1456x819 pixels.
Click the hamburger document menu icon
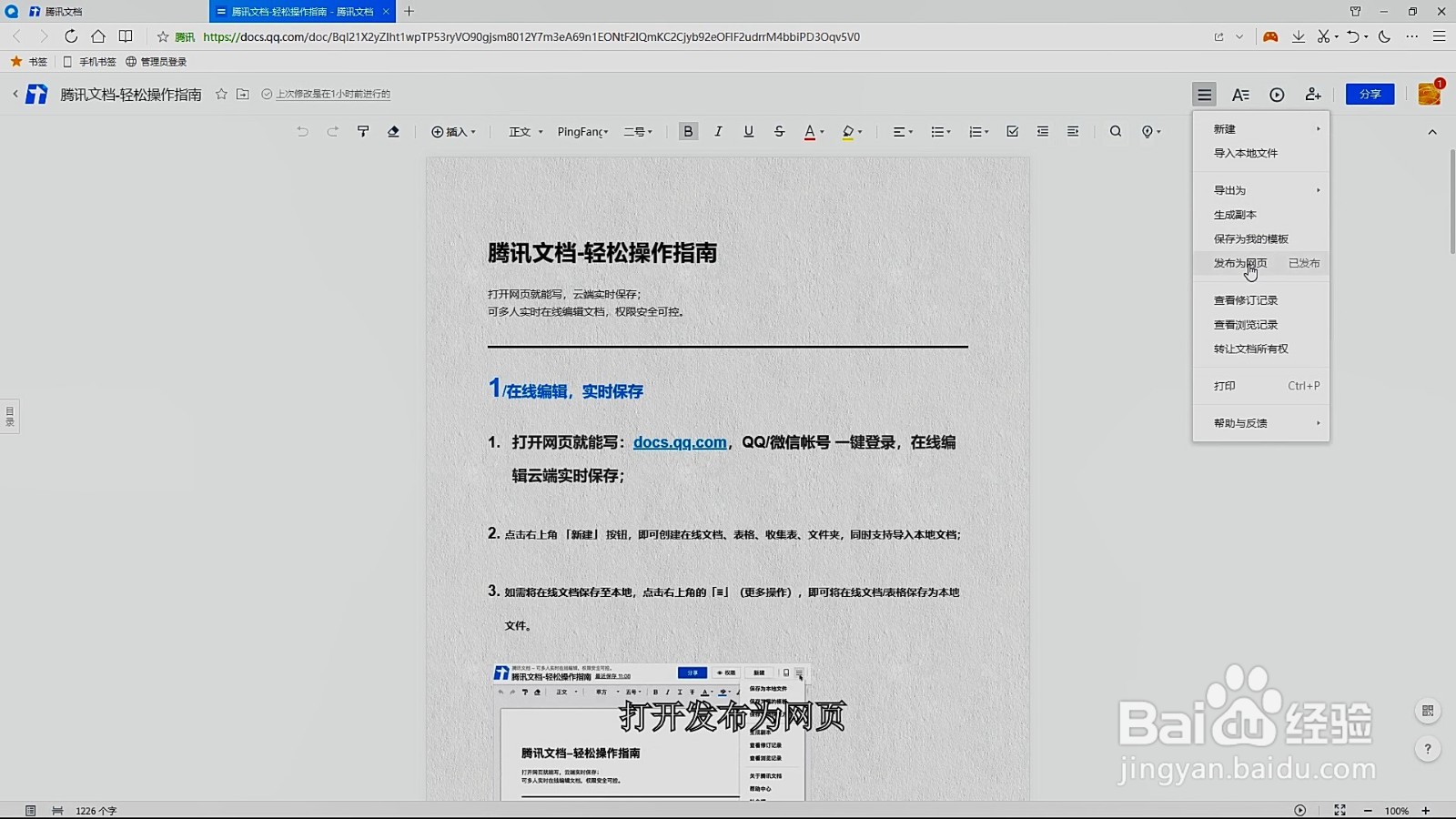coord(1204,95)
